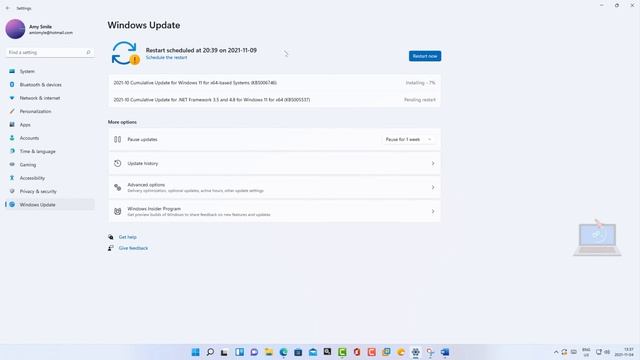Open Accessibility settings

49,178
